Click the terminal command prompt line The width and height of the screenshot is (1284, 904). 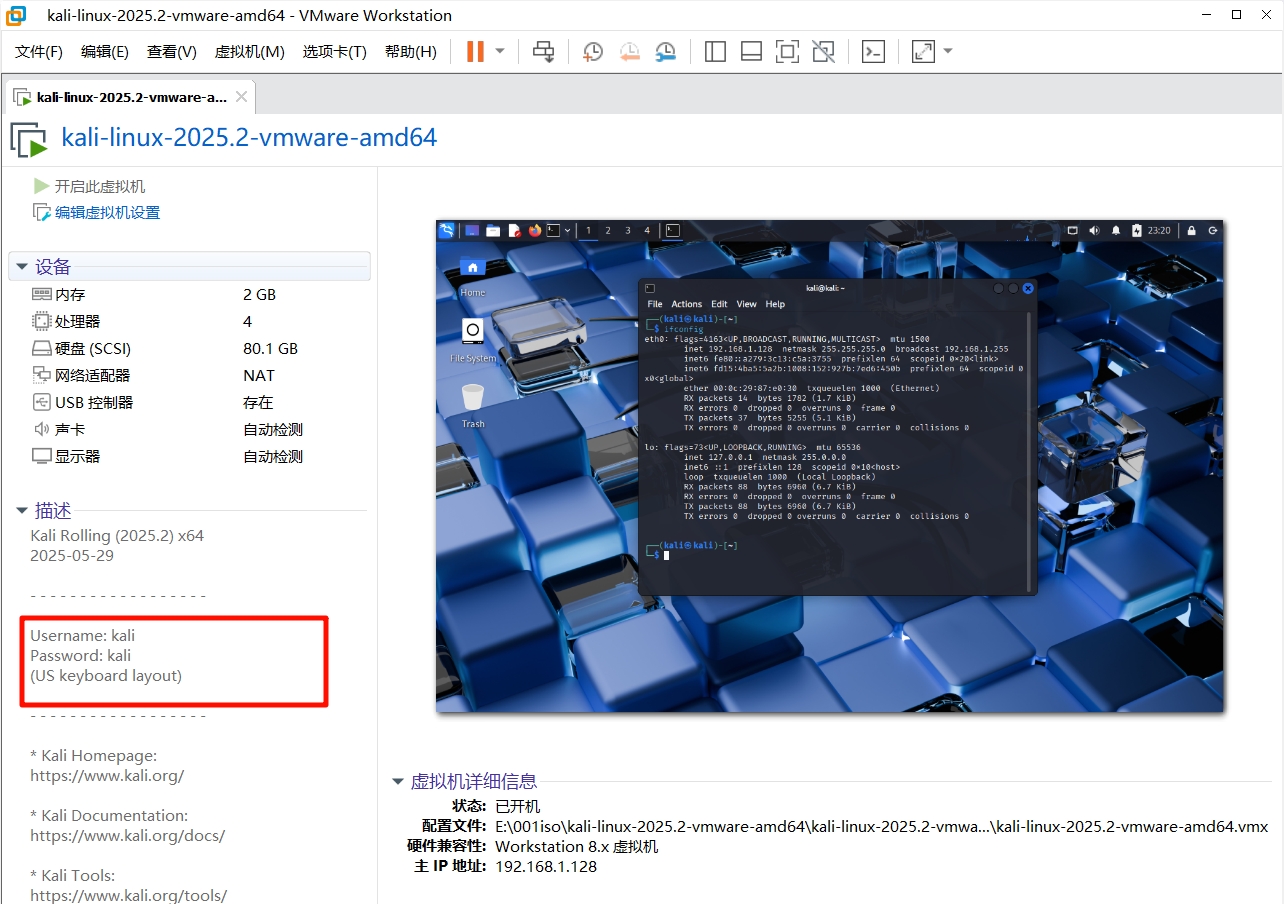(x=692, y=550)
